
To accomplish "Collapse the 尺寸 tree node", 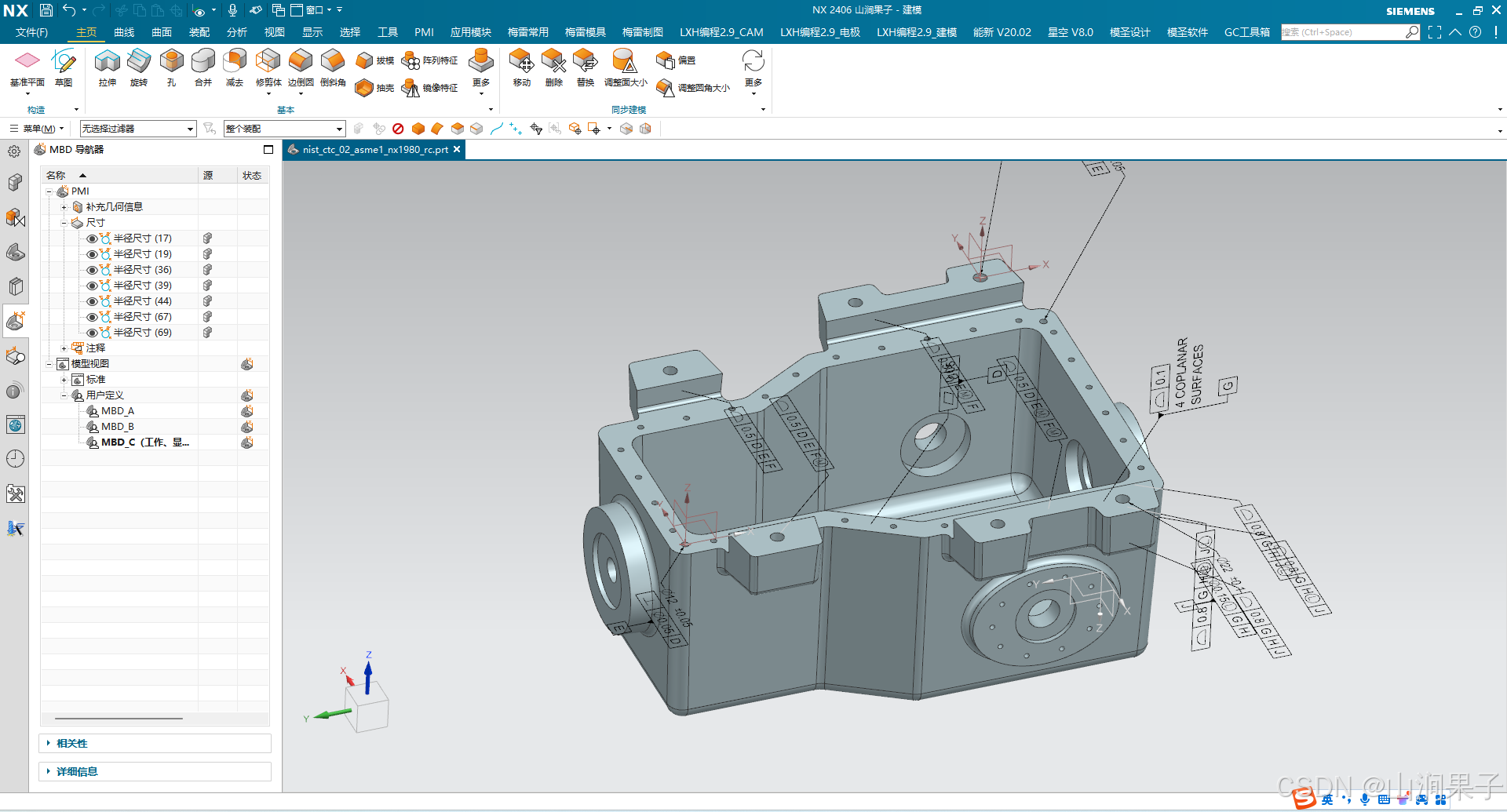I will (x=64, y=223).
